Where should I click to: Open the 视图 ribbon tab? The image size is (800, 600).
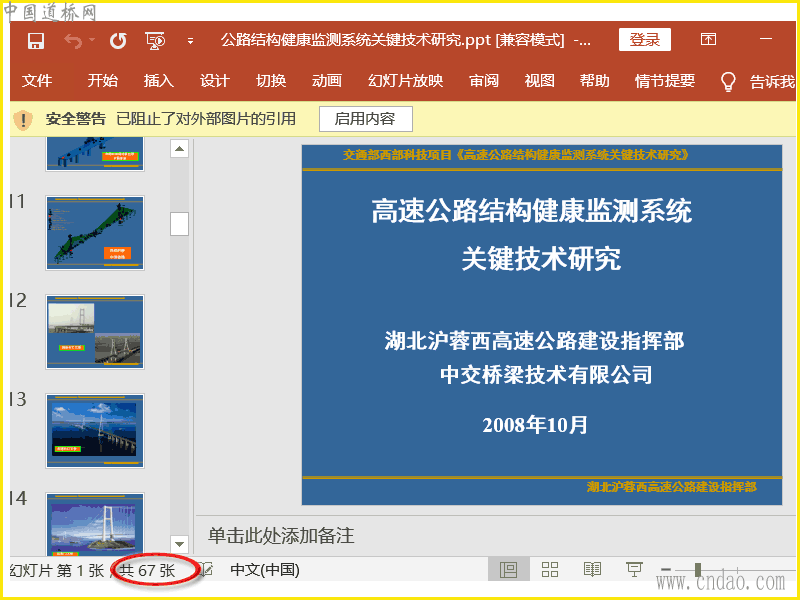coord(539,81)
